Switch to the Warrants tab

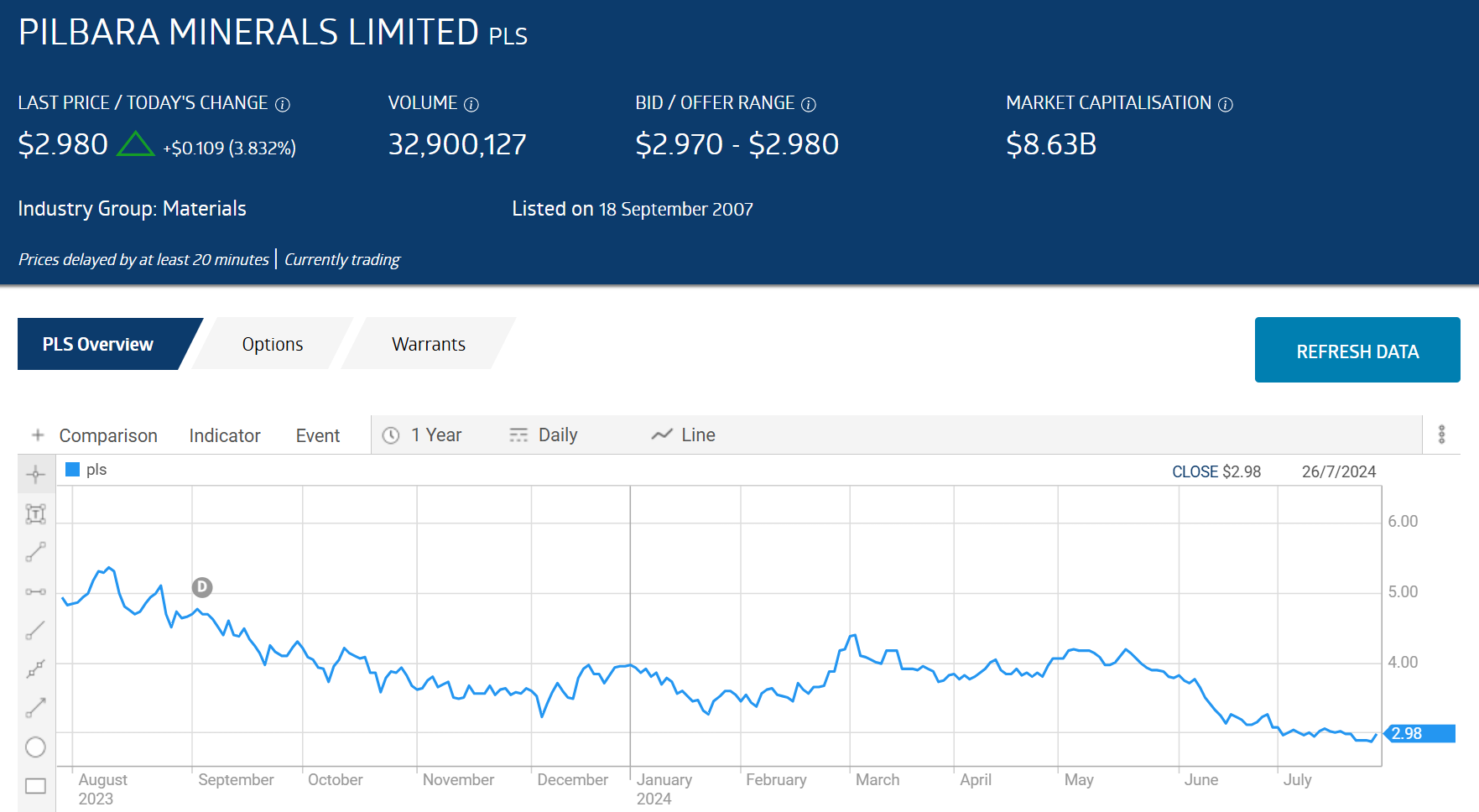[429, 344]
